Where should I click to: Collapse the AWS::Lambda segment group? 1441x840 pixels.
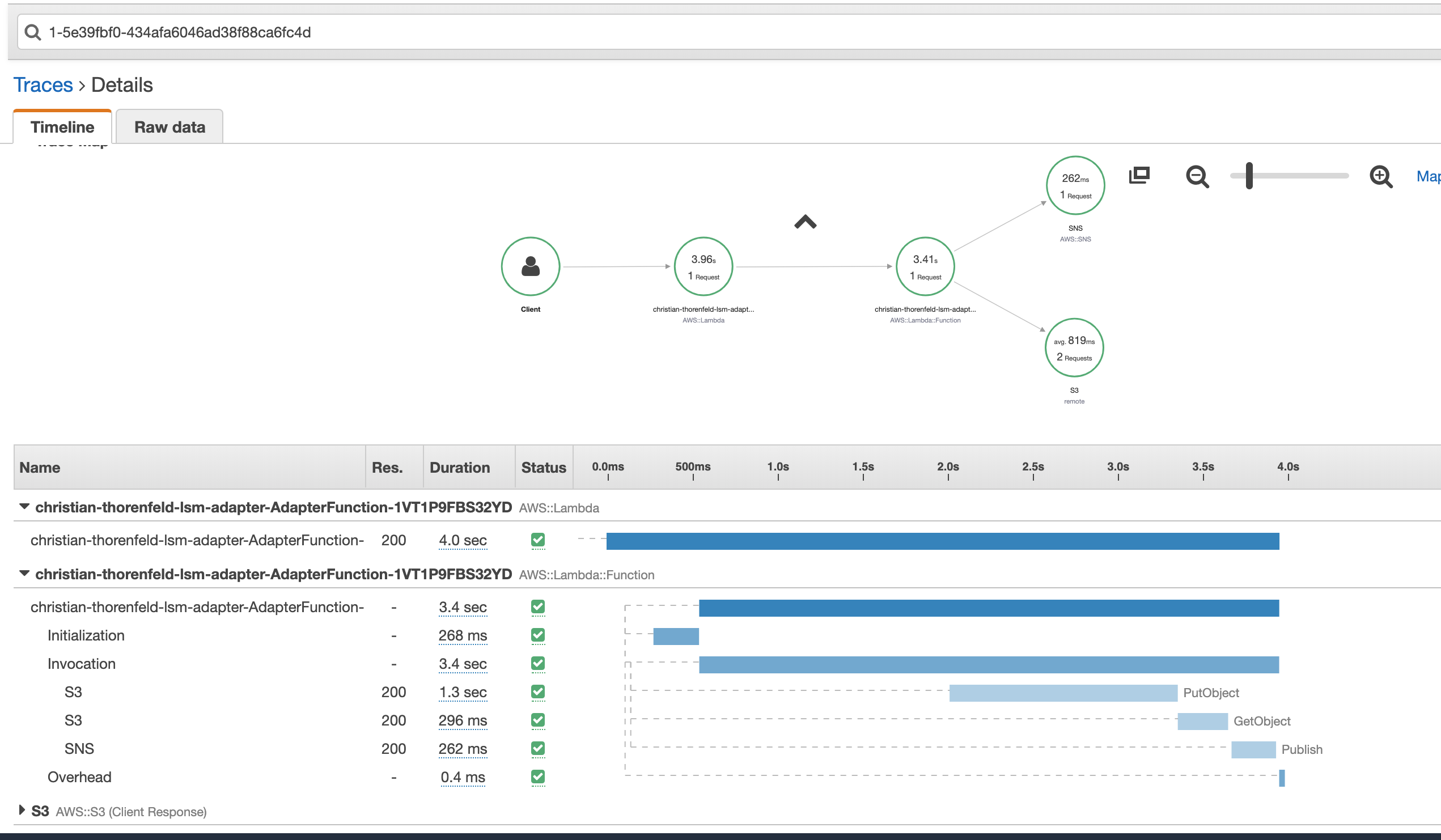(24, 507)
